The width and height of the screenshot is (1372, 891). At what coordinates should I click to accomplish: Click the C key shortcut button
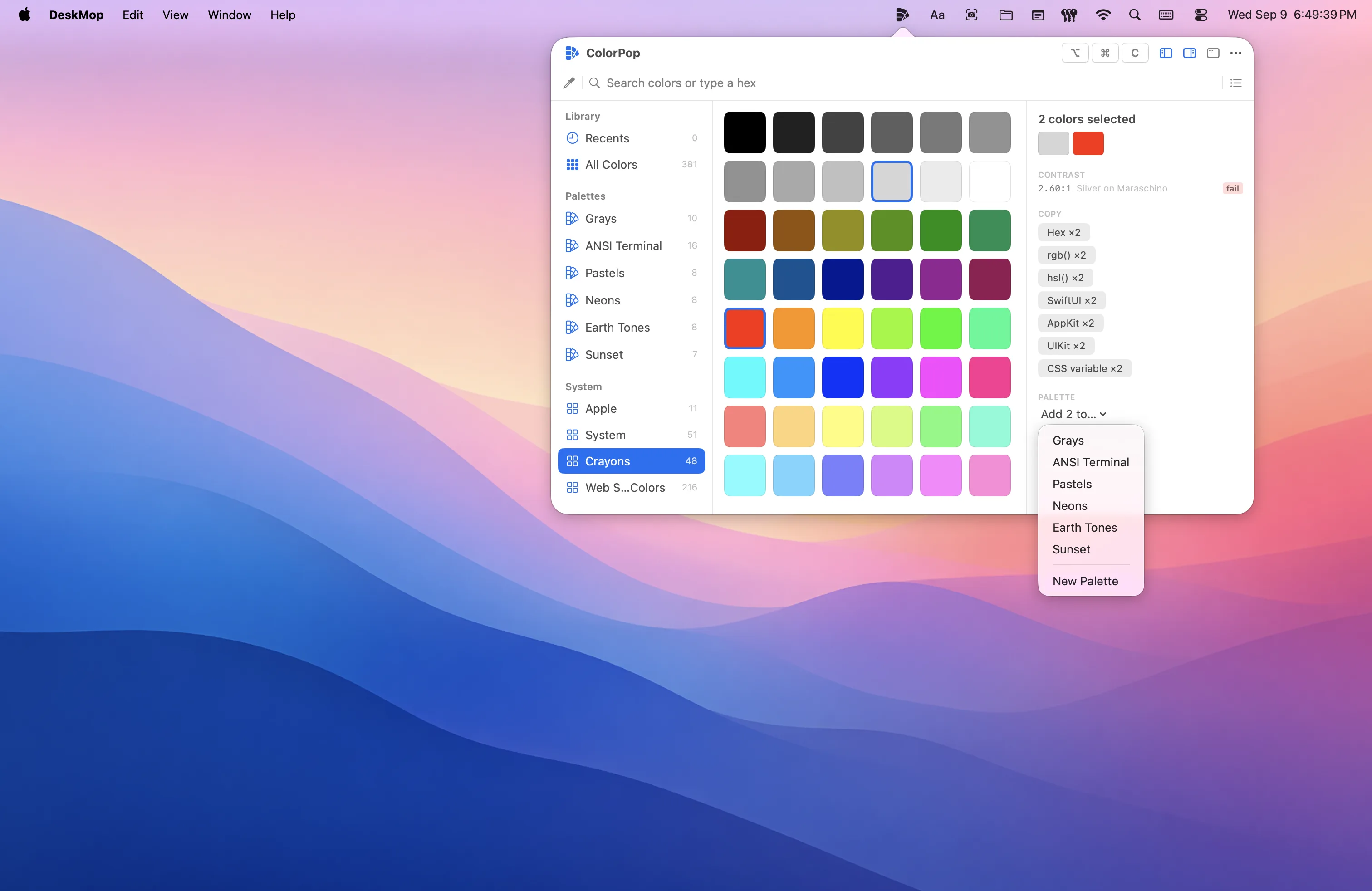coord(1135,53)
